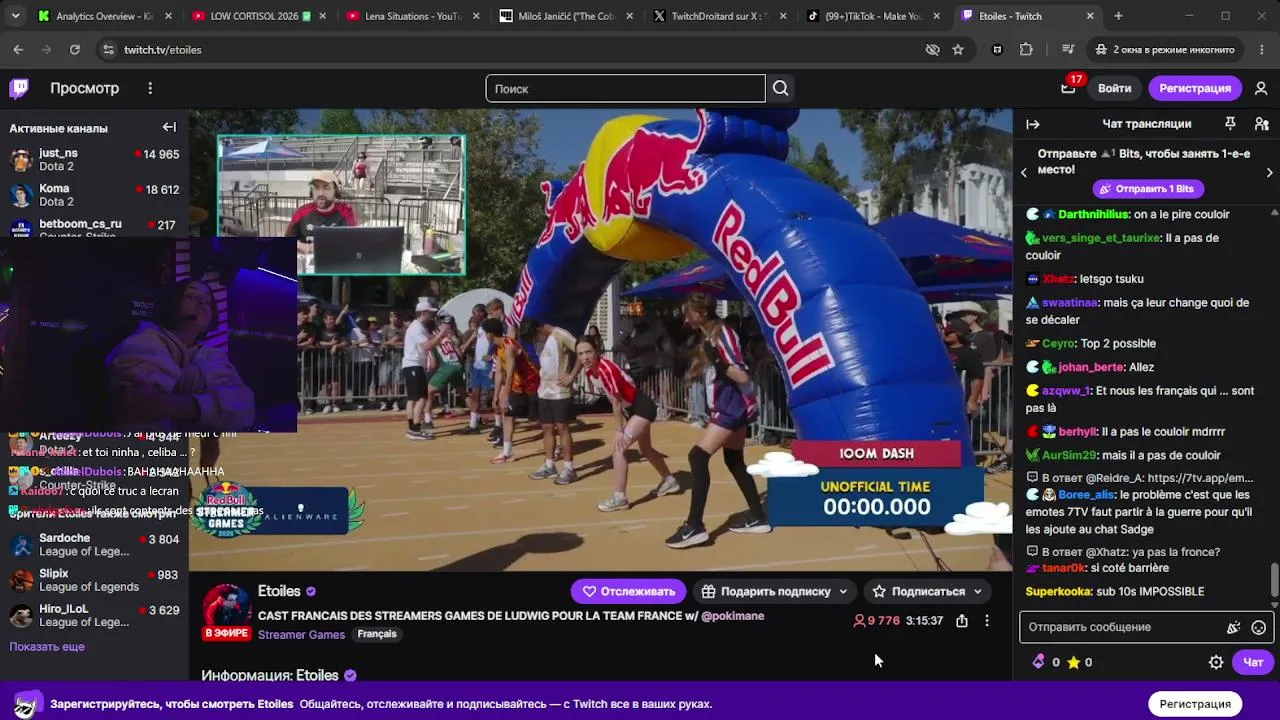Expand sidebar with Показать еще

pyautogui.click(x=47, y=647)
